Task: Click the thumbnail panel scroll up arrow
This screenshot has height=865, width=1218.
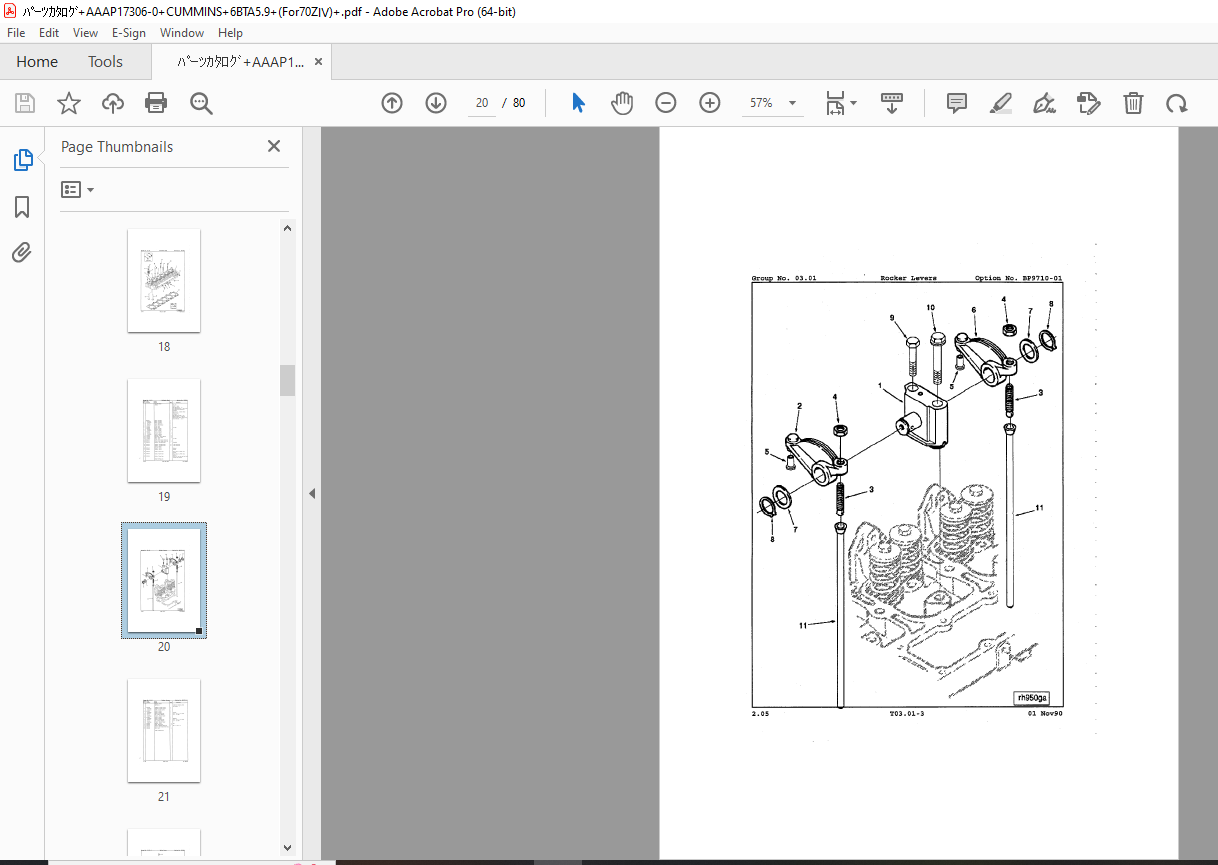Action: click(x=288, y=228)
